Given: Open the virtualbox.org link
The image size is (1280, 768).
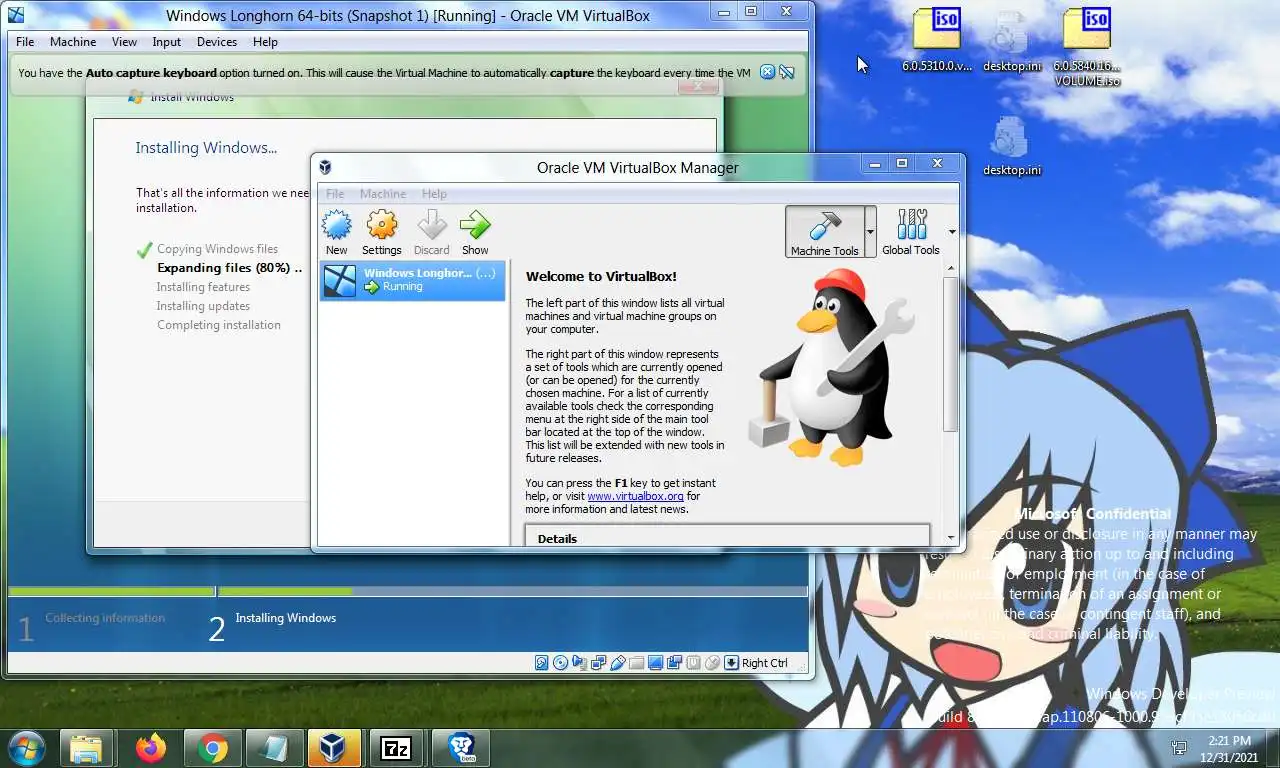Looking at the screenshot, I should [635, 496].
